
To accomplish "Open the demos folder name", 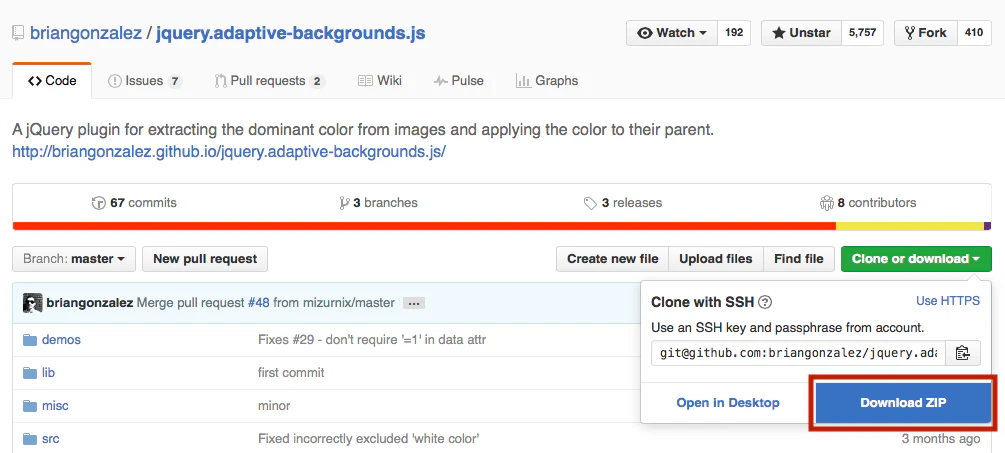I will pyautogui.click(x=61, y=340).
